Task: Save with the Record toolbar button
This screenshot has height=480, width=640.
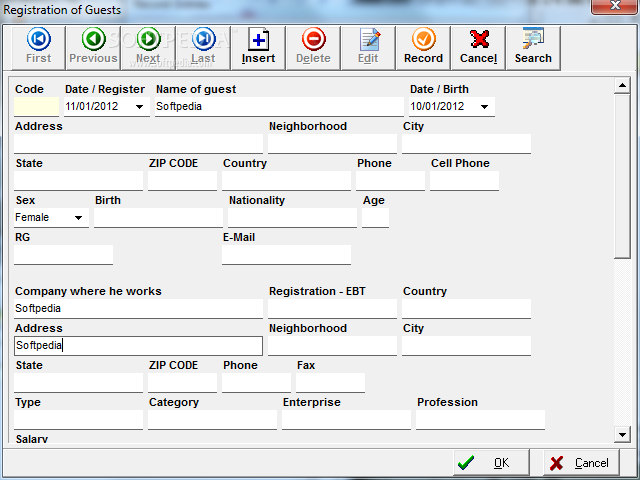Action: pos(423,47)
